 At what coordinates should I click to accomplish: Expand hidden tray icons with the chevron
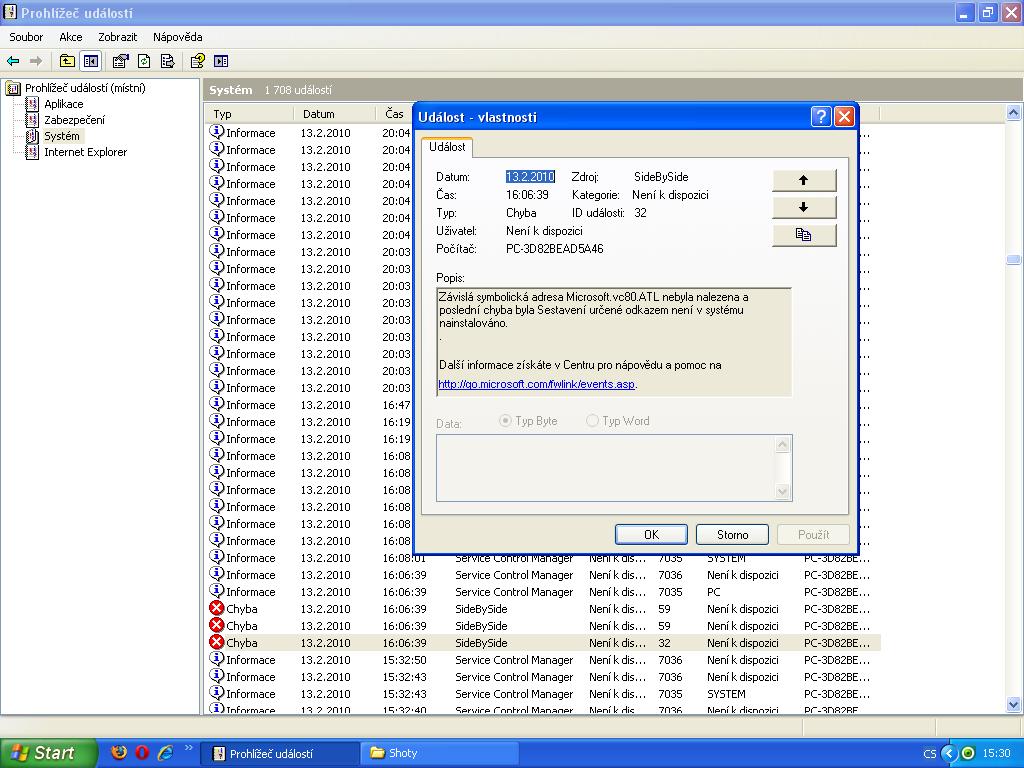(949, 753)
